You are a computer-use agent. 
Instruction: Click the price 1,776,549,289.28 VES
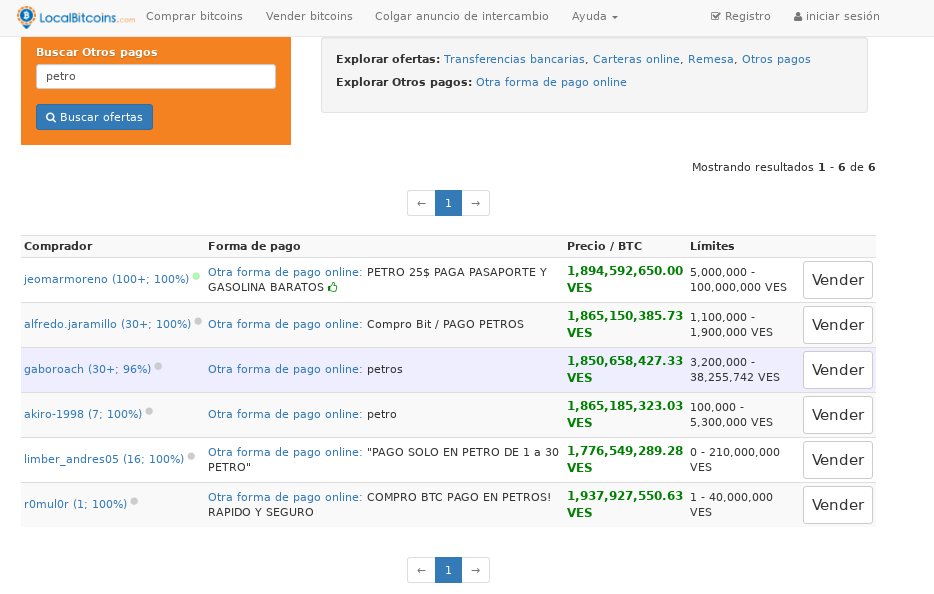(625, 459)
